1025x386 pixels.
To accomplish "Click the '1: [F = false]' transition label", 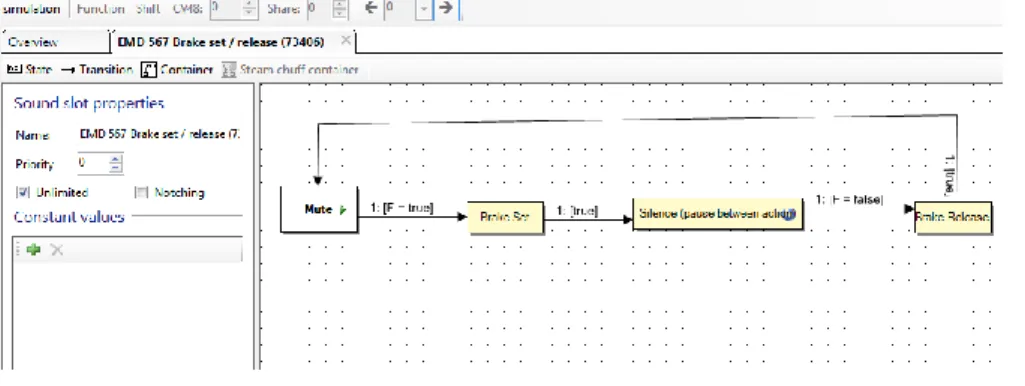I will pyautogui.click(x=849, y=200).
